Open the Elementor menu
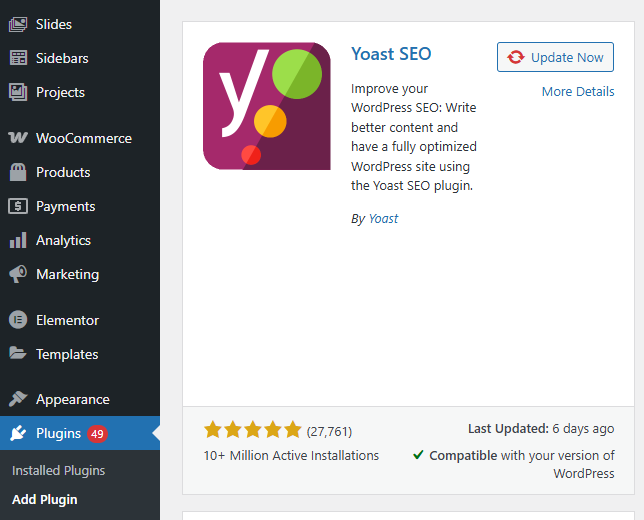The width and height of the screenshot is (644, 520). click(80, 320)
